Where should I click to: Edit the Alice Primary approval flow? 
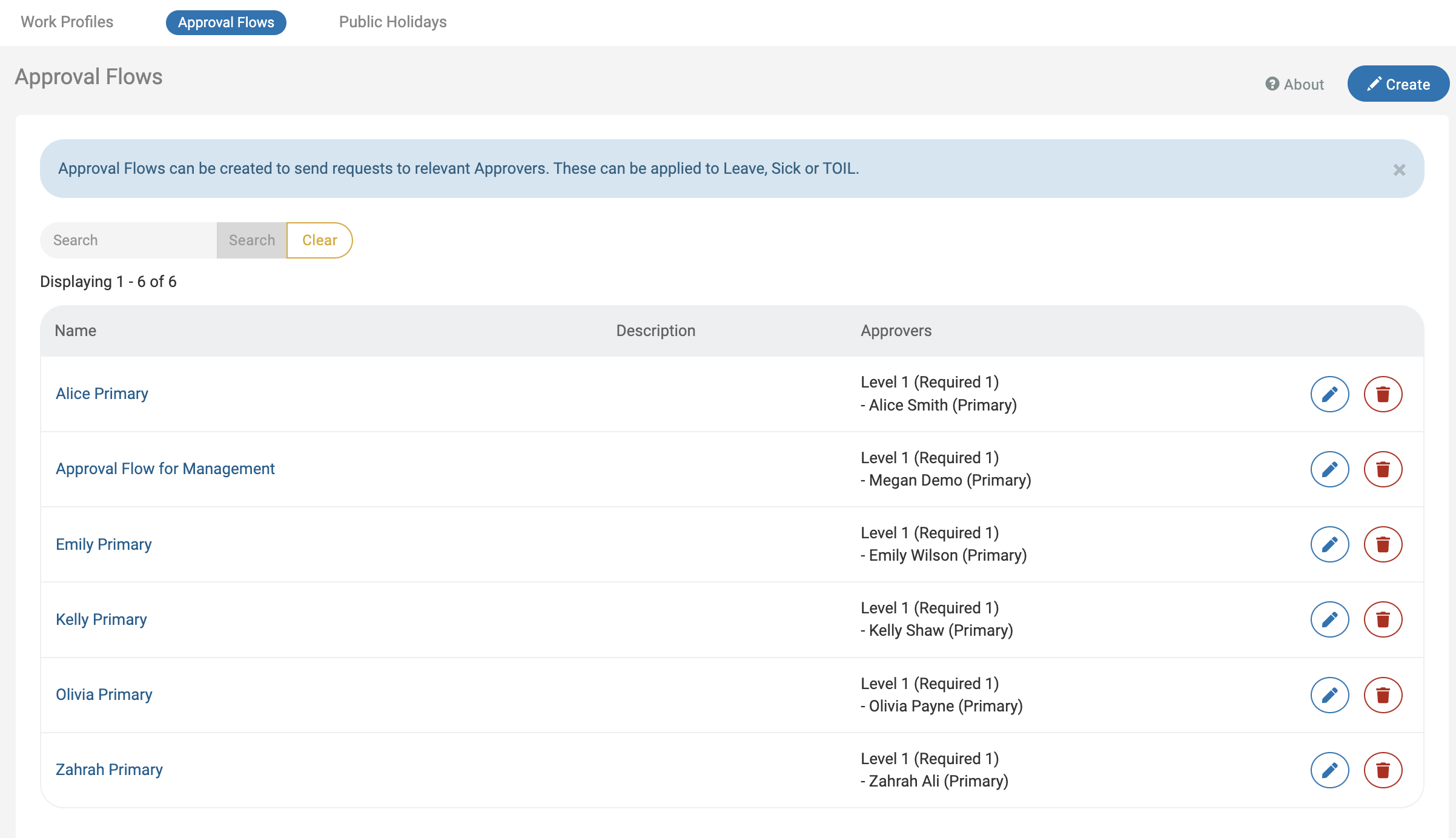(x=1329, y=394)
